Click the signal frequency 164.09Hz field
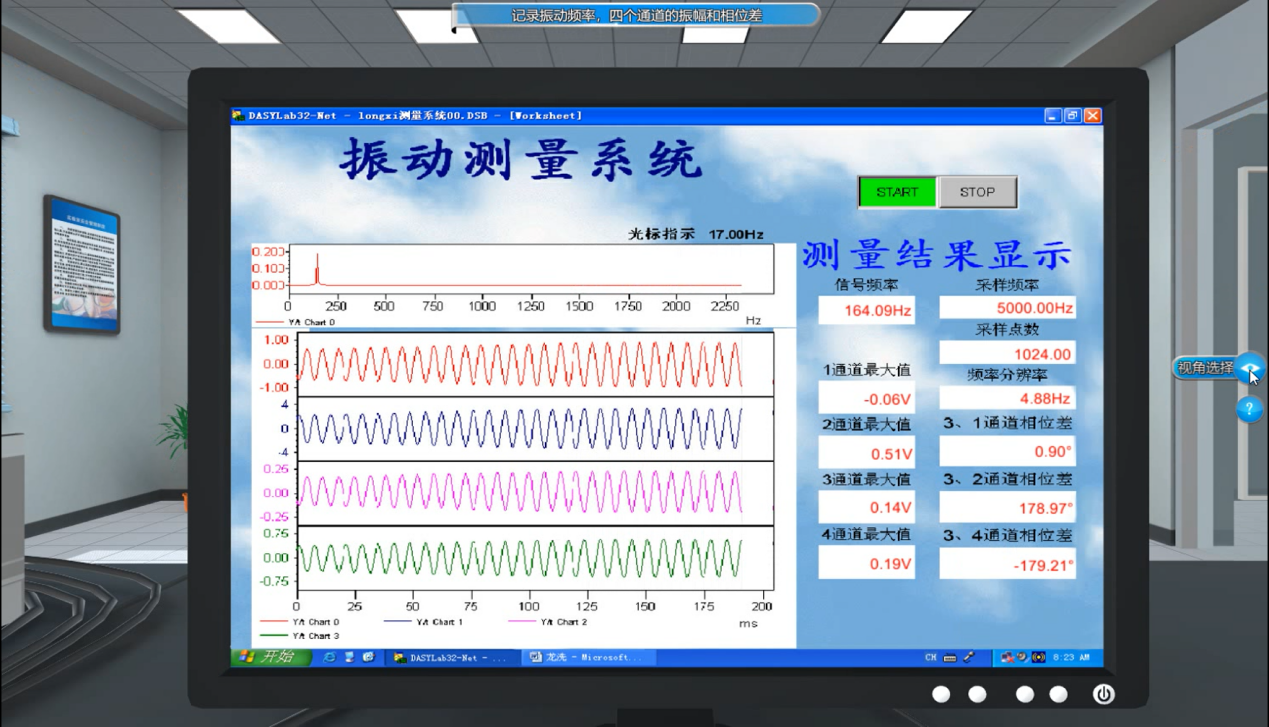Screen dimensions: 1269x727 (866, 311)
